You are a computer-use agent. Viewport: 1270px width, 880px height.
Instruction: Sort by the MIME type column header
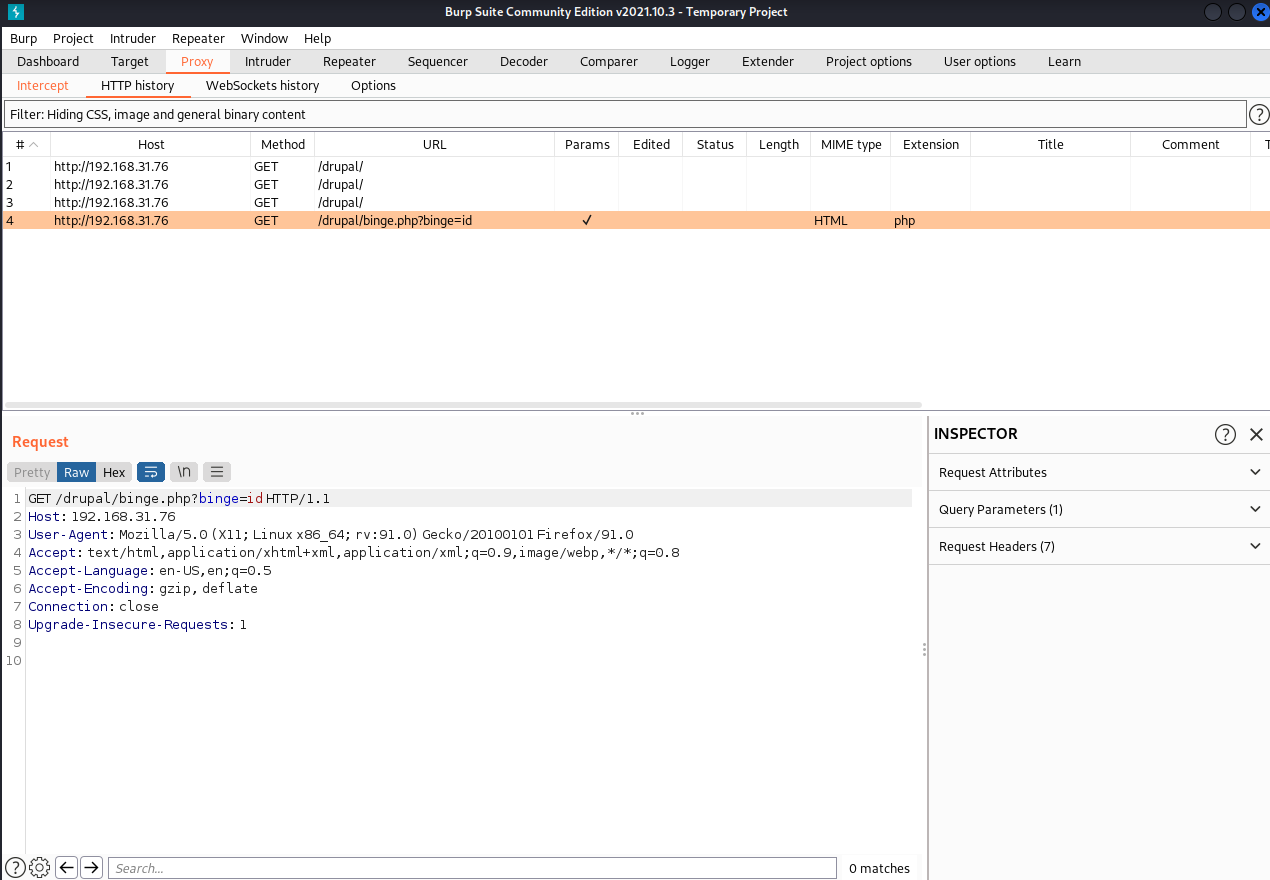coord(851,144)
